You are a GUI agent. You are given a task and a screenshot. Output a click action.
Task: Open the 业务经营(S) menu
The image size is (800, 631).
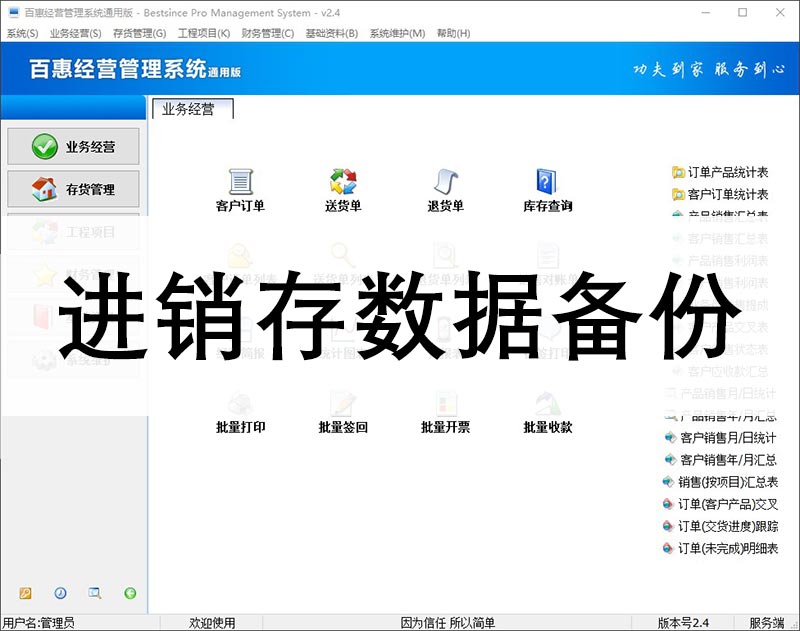[76, 33]
